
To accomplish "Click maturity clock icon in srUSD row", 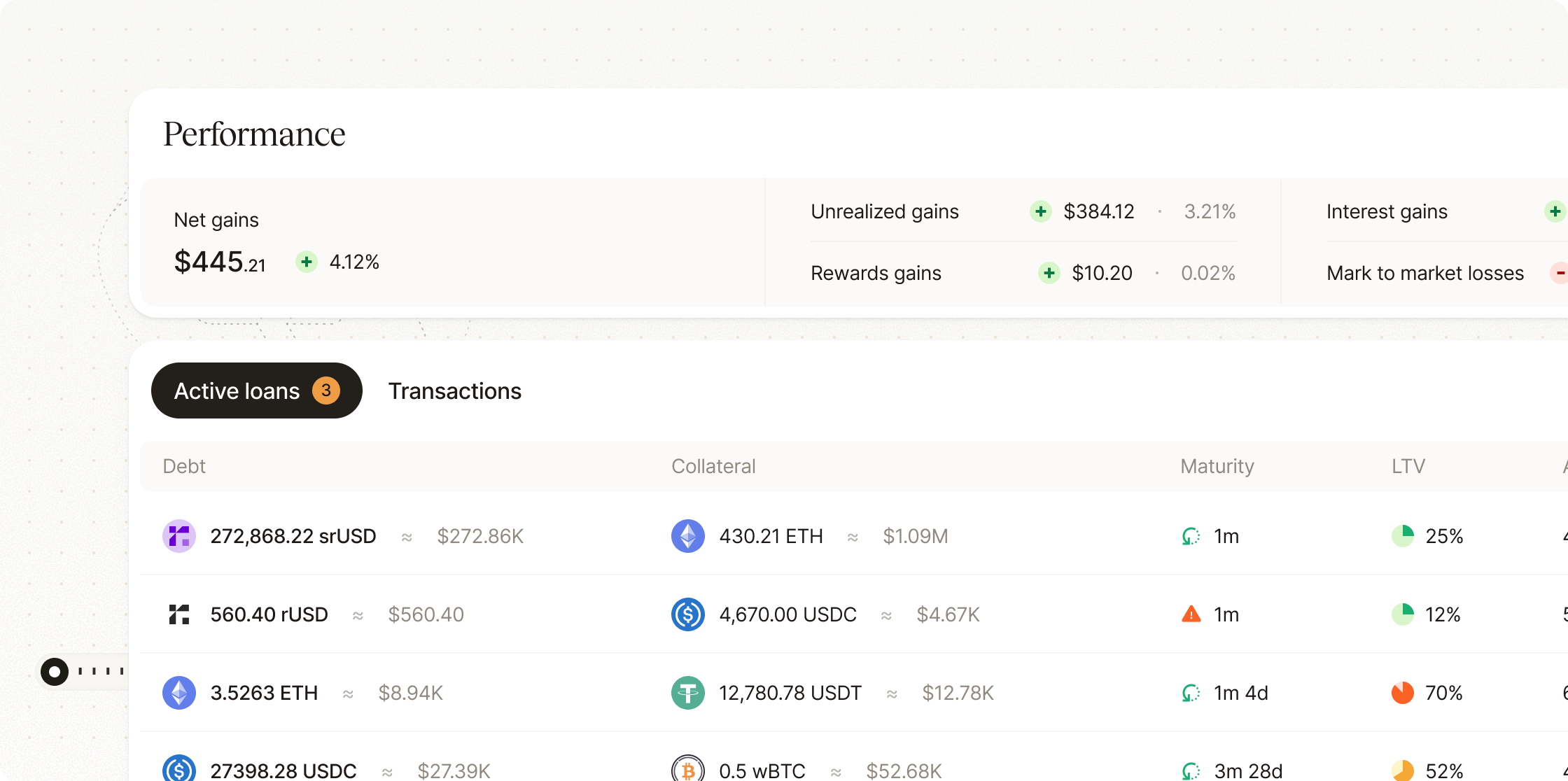I will click(x=1191, y=536).
